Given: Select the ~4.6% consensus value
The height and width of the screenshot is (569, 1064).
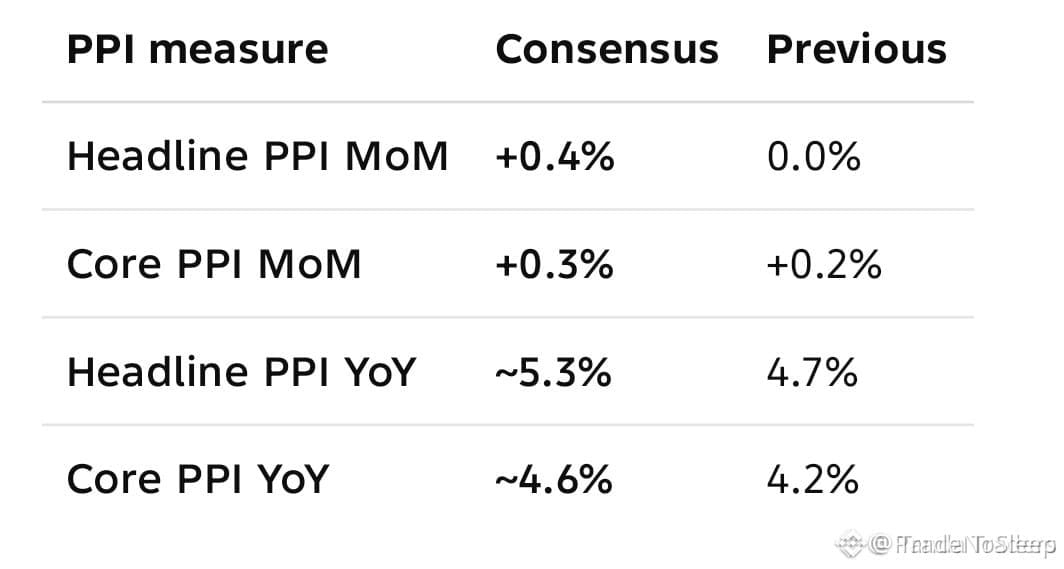Looking at the screenshot, I should (x=554, y=479).
